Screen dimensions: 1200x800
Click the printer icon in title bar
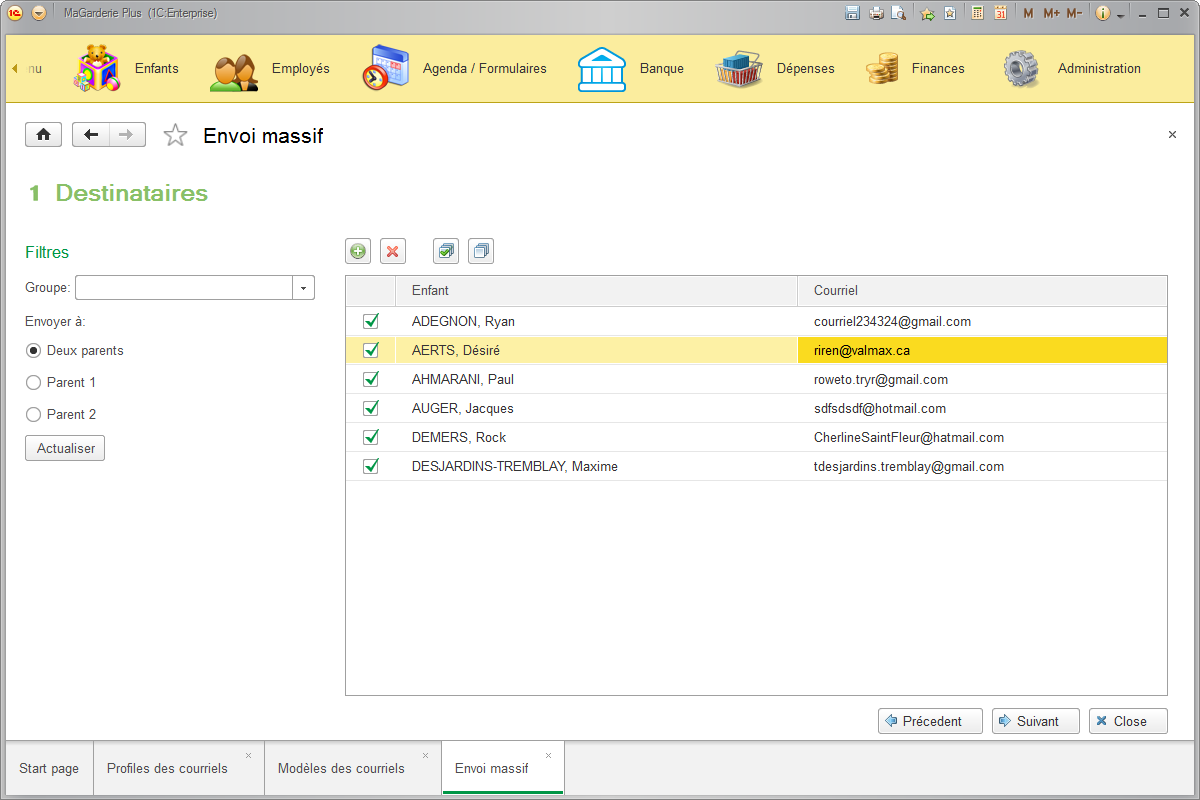click(x=876, y=13)
